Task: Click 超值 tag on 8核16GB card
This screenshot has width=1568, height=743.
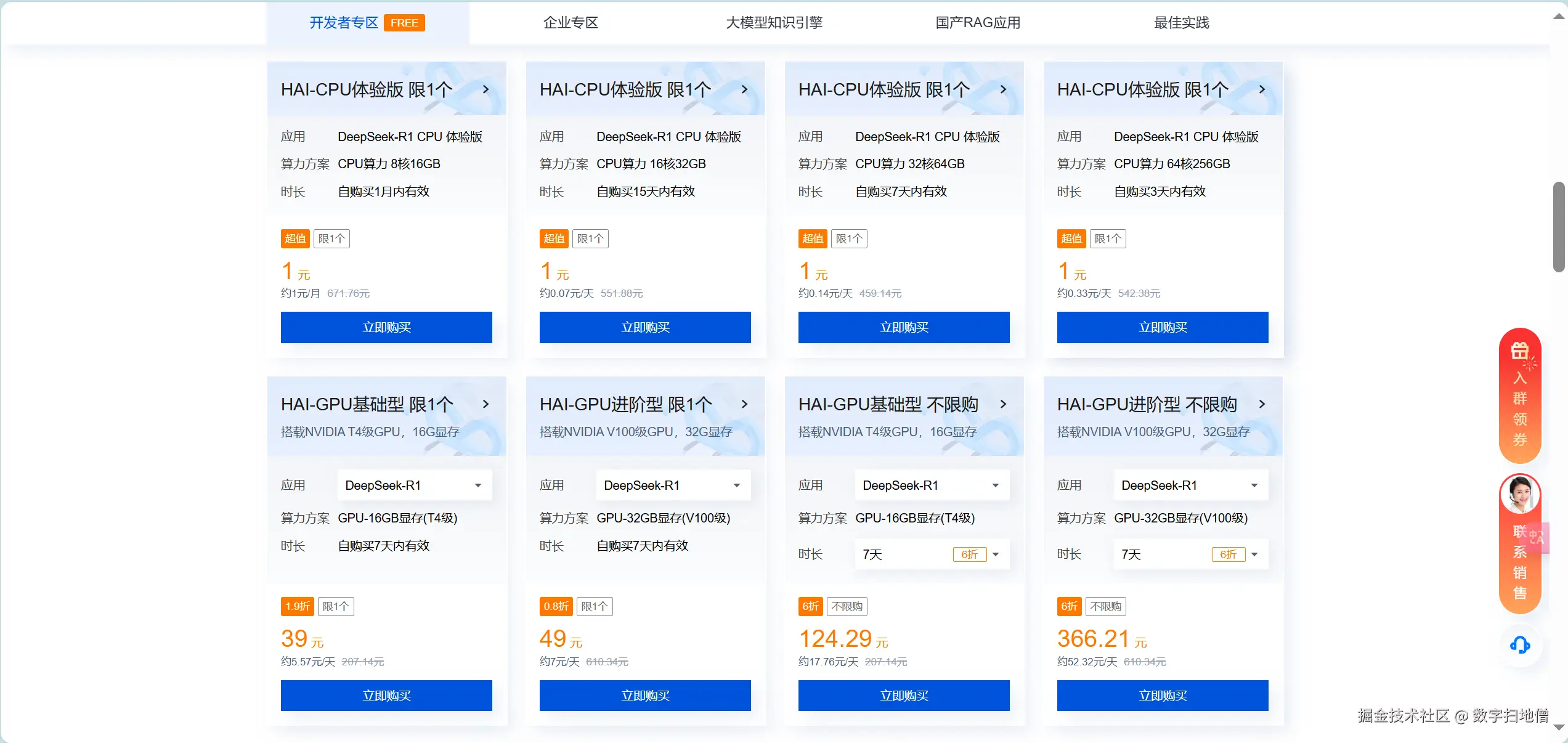Action: tap(295, 238)
